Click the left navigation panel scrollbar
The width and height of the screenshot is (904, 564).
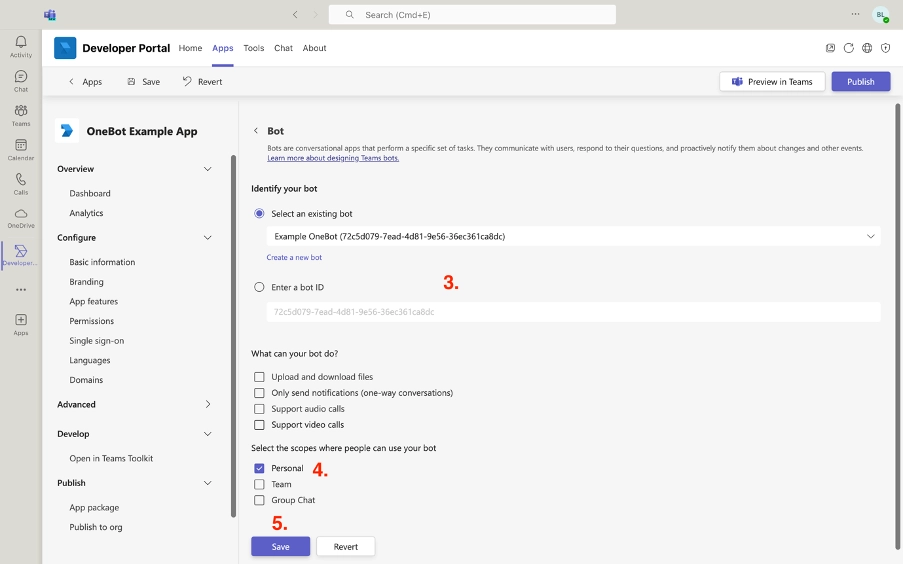click(x=233, y=336)
